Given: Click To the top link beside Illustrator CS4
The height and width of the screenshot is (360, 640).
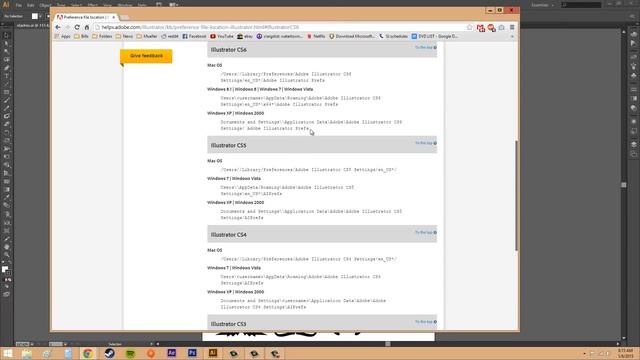Looking at the screenshot, I should coord(426,232).
